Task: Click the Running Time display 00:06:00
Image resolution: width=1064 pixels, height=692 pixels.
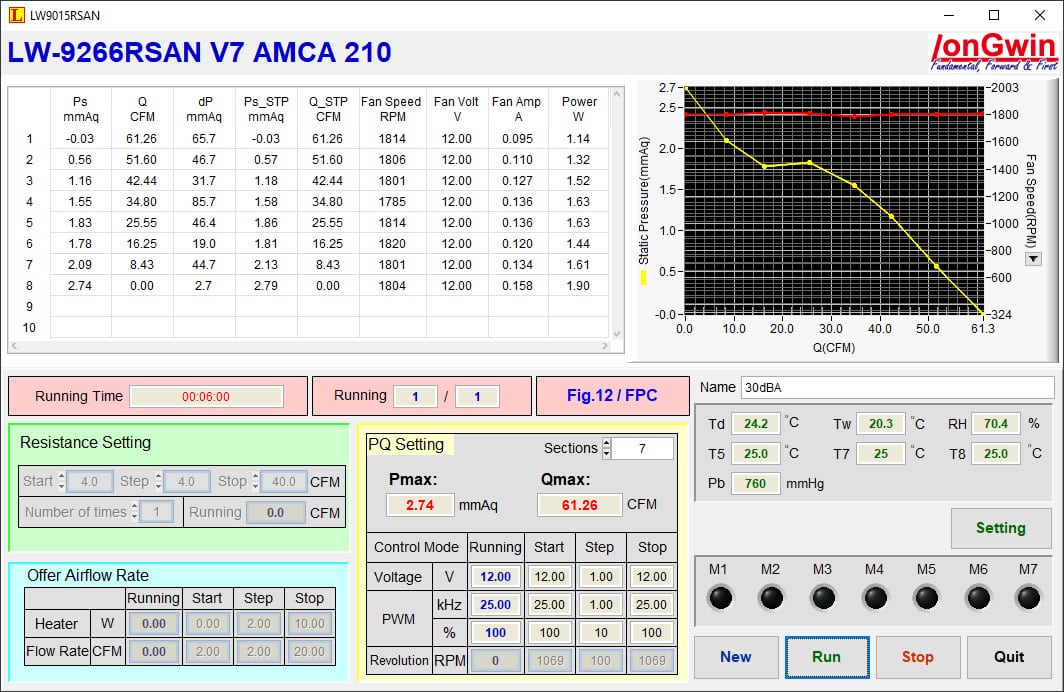Action: (x=206, y=396)
